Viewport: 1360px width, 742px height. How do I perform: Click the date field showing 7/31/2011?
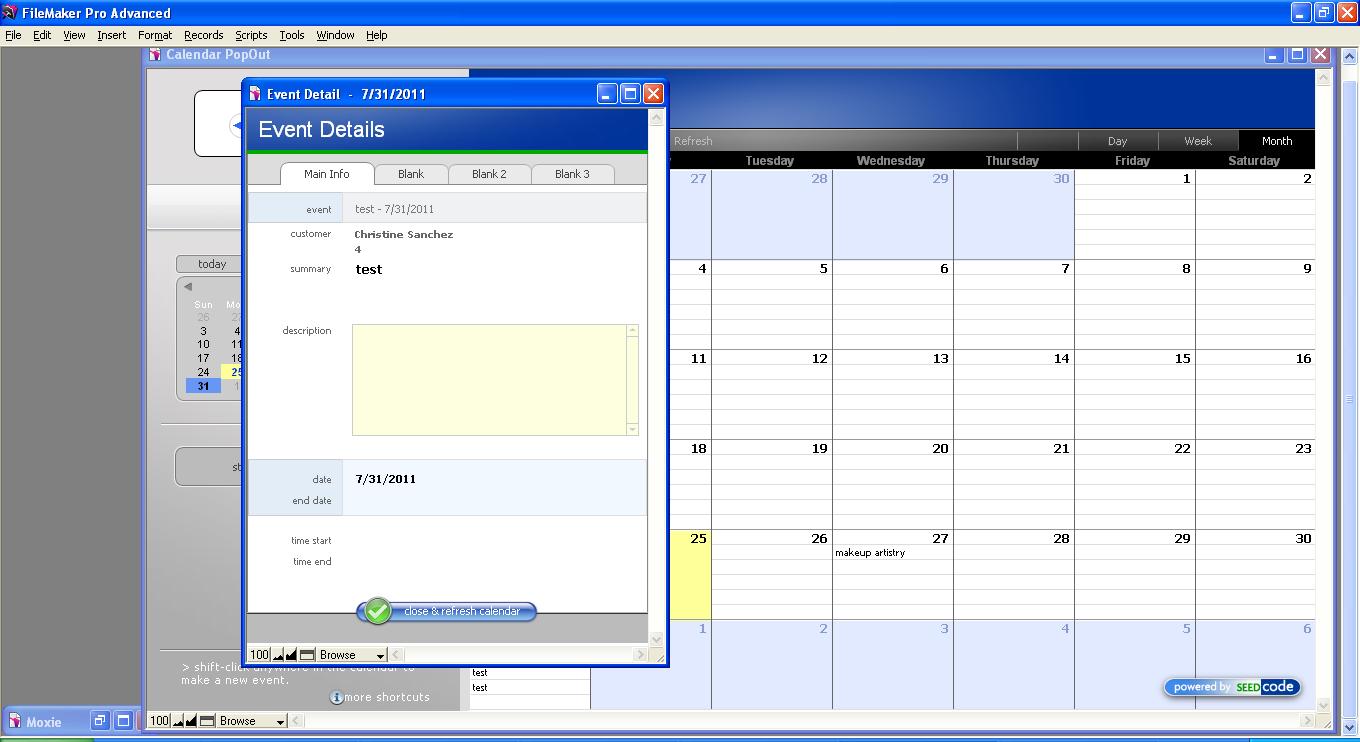pos(495,479)
